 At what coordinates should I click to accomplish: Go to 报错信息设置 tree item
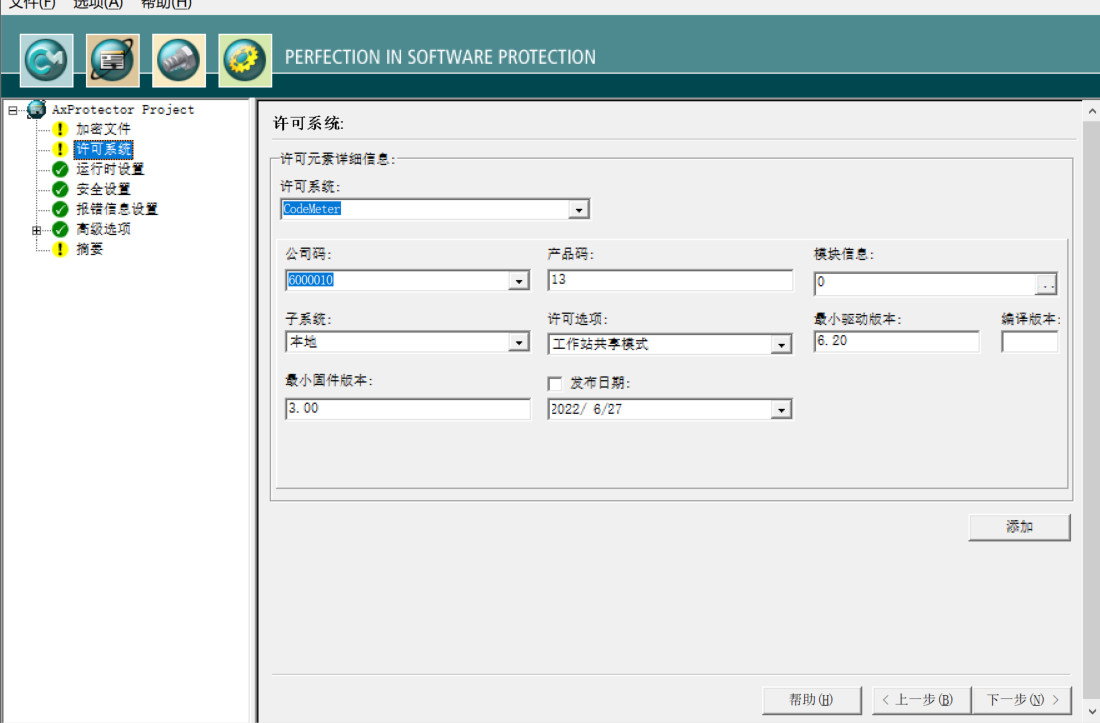click(117, 209)
